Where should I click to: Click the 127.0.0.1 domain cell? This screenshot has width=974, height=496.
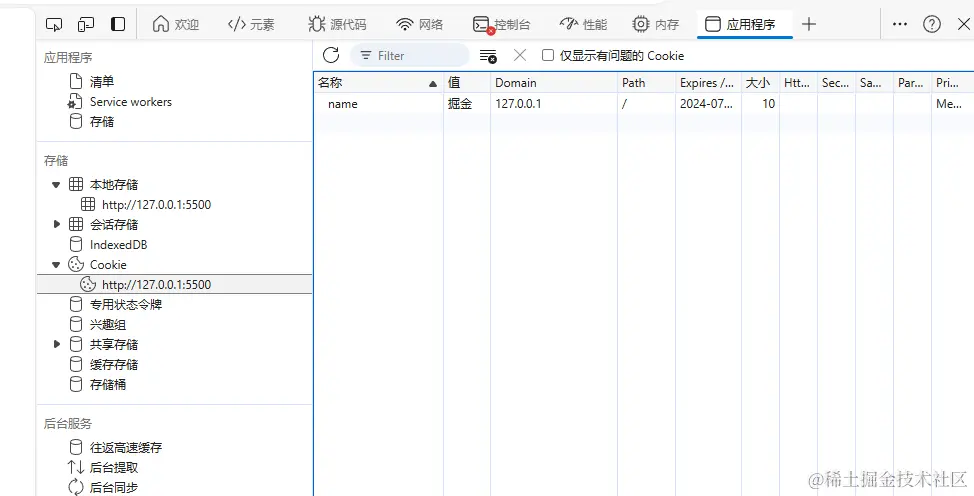(518, 104)
